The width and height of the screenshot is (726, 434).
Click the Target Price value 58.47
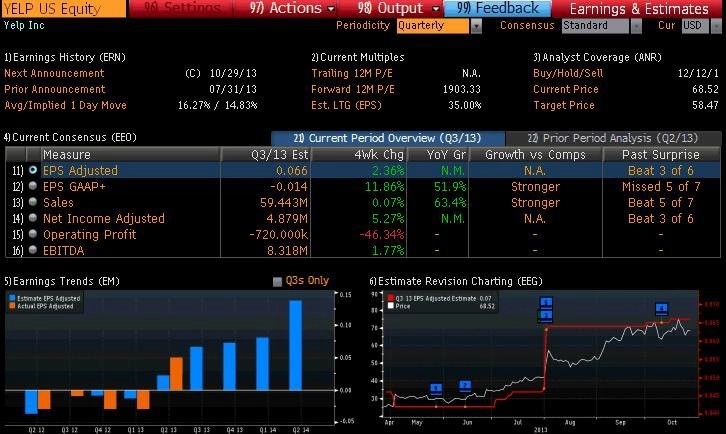[705, 105]
